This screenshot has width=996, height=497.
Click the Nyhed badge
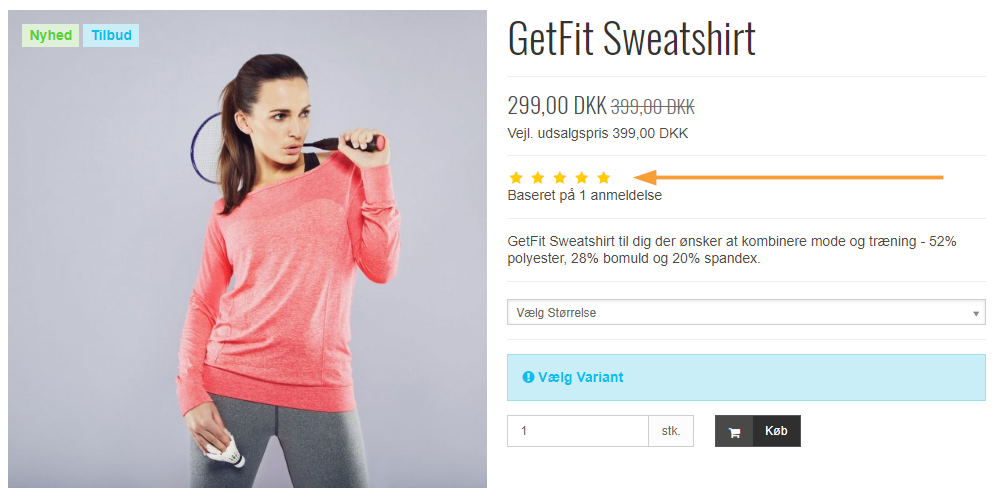click(x=51, y=36)
